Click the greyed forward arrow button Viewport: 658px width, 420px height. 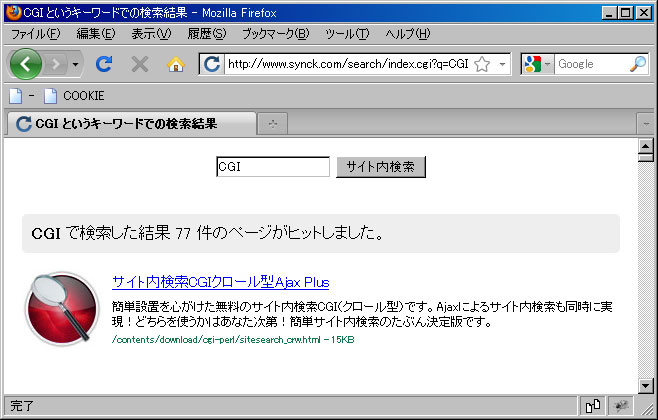[x=56, y=64]
